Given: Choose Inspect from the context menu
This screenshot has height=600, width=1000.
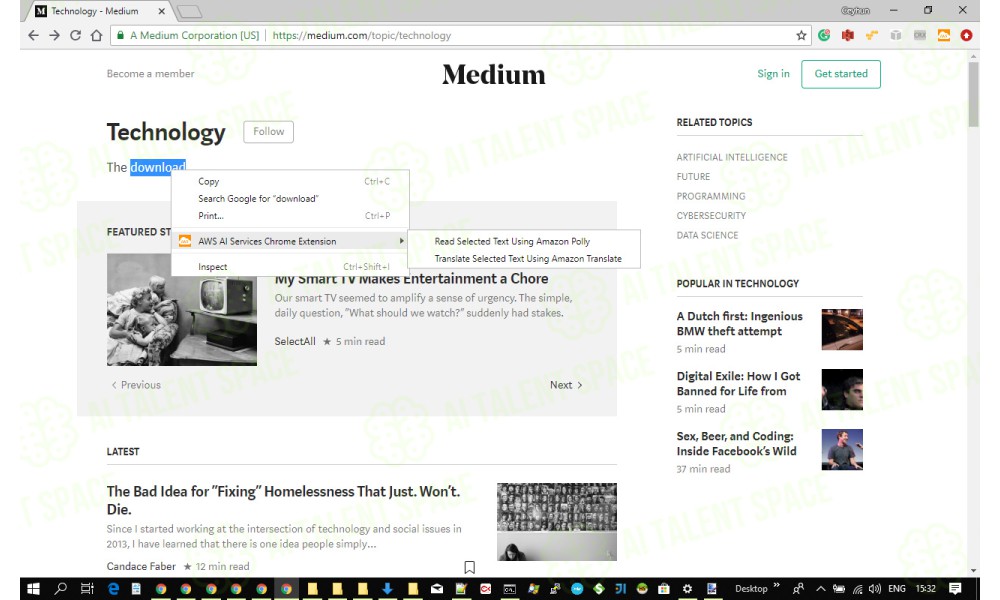Looking at the screenshot, I should point(290,267).
